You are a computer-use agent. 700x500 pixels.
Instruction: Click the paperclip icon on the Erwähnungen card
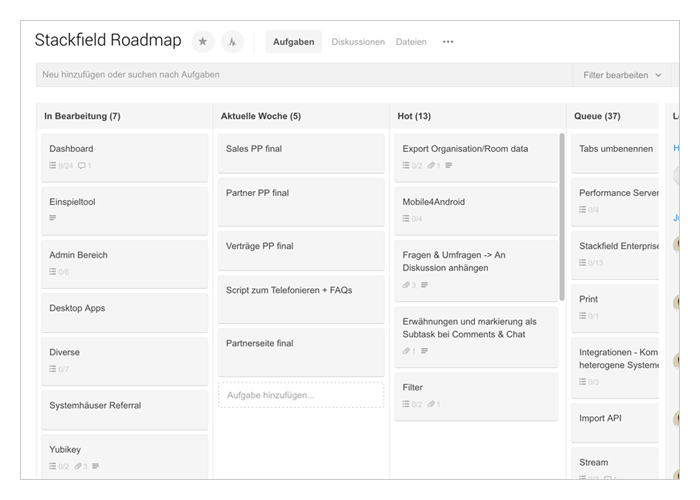tap(406, 351)
